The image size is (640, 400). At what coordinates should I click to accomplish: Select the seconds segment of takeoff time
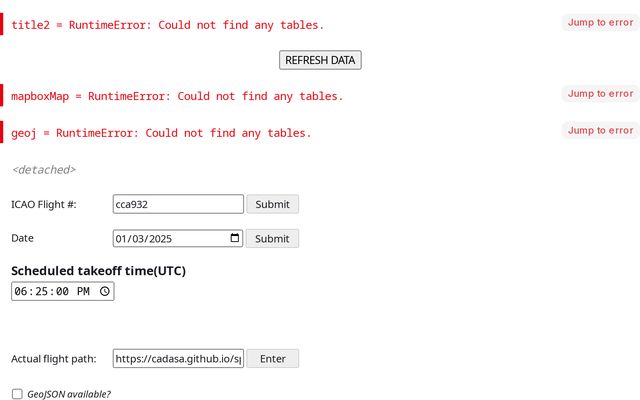click(x=62, y=291)
